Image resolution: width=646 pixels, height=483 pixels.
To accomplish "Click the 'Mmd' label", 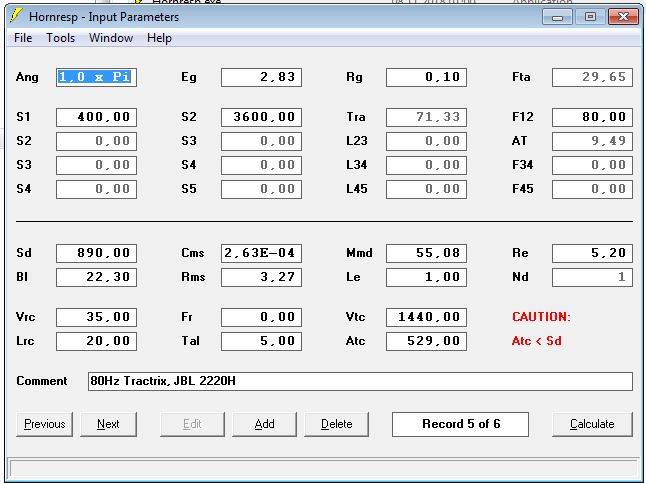I will [359, 253].
